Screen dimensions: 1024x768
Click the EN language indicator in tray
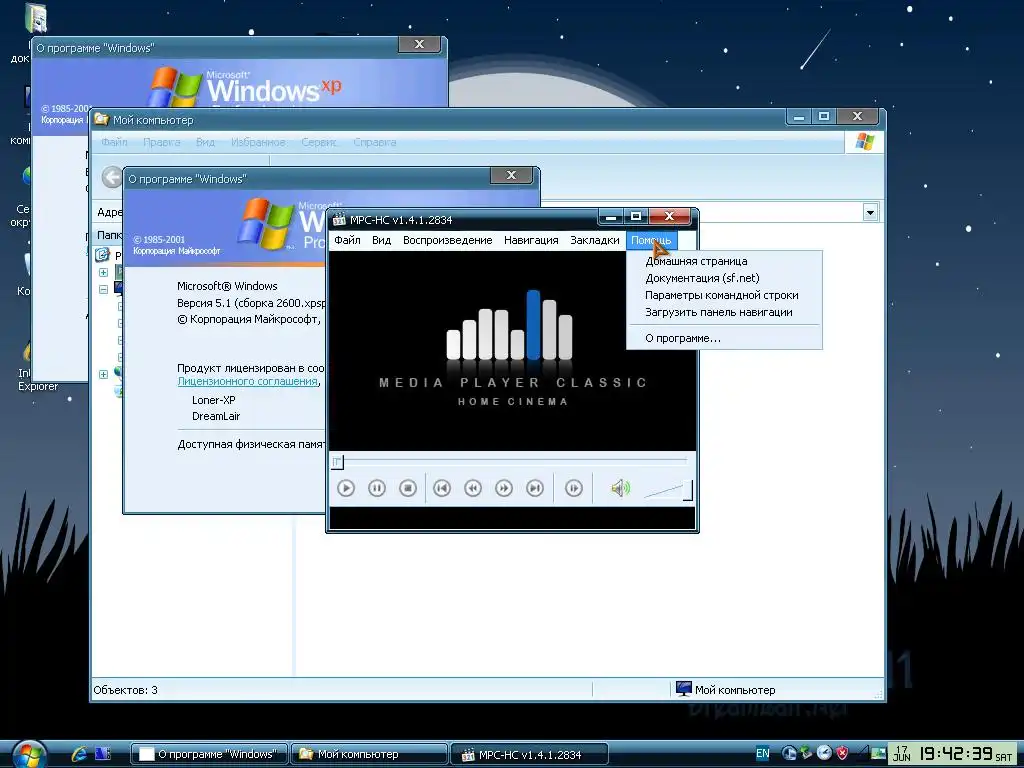pos(763,753)
